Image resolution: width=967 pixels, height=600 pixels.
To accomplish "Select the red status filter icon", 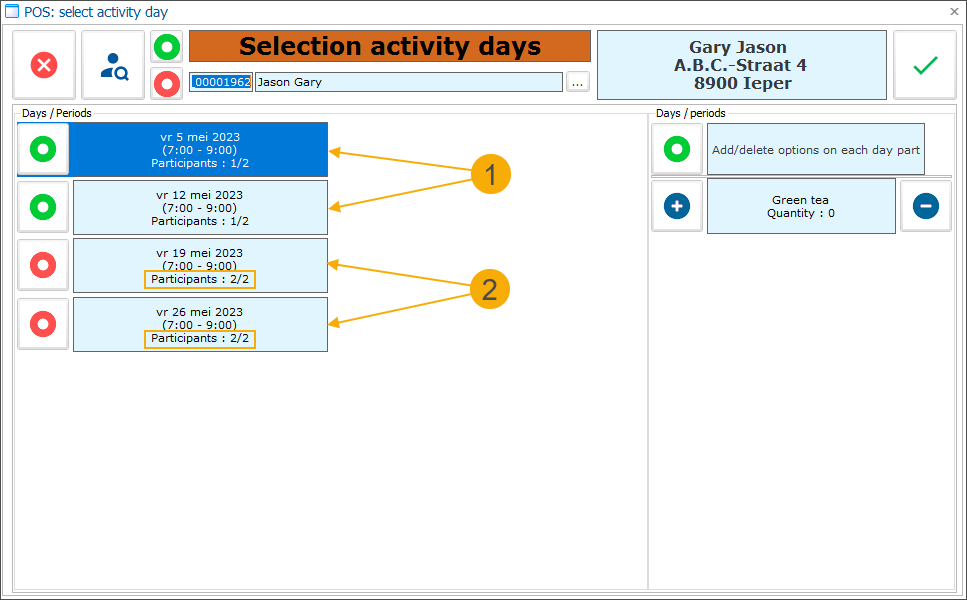I will [x=166, y=84].
